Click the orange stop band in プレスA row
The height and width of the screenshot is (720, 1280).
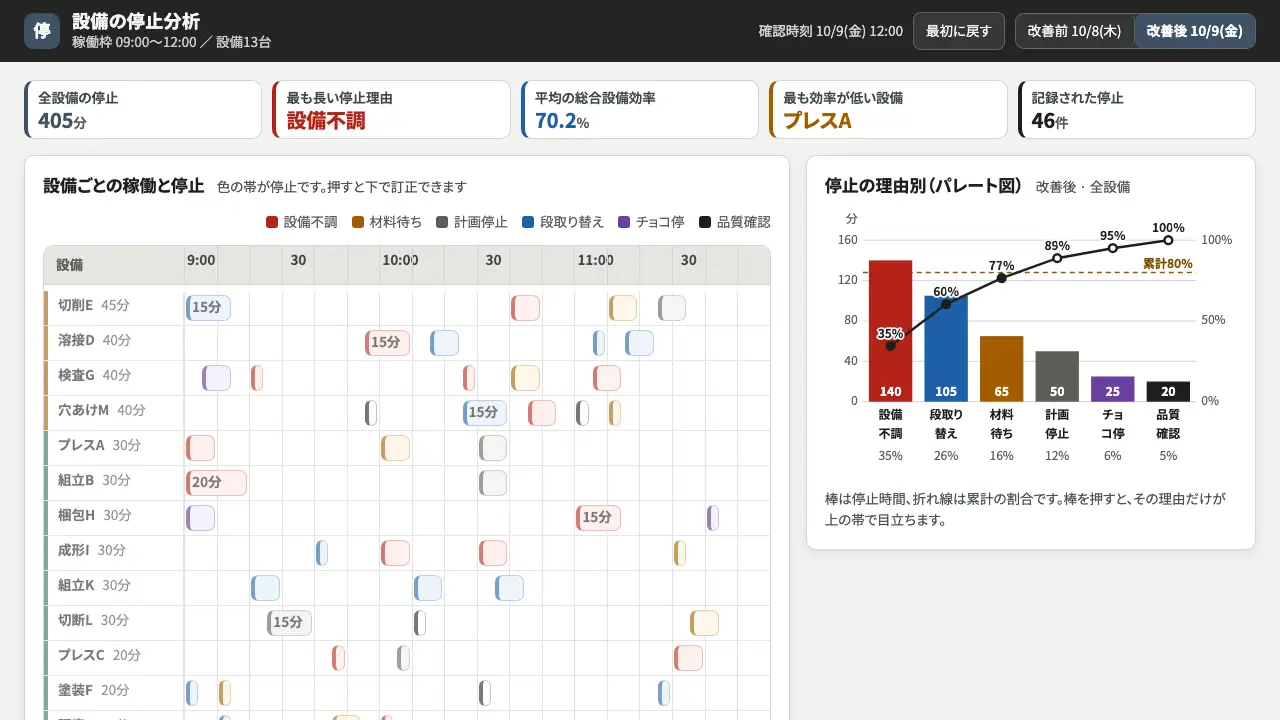[x=395, y=448]
